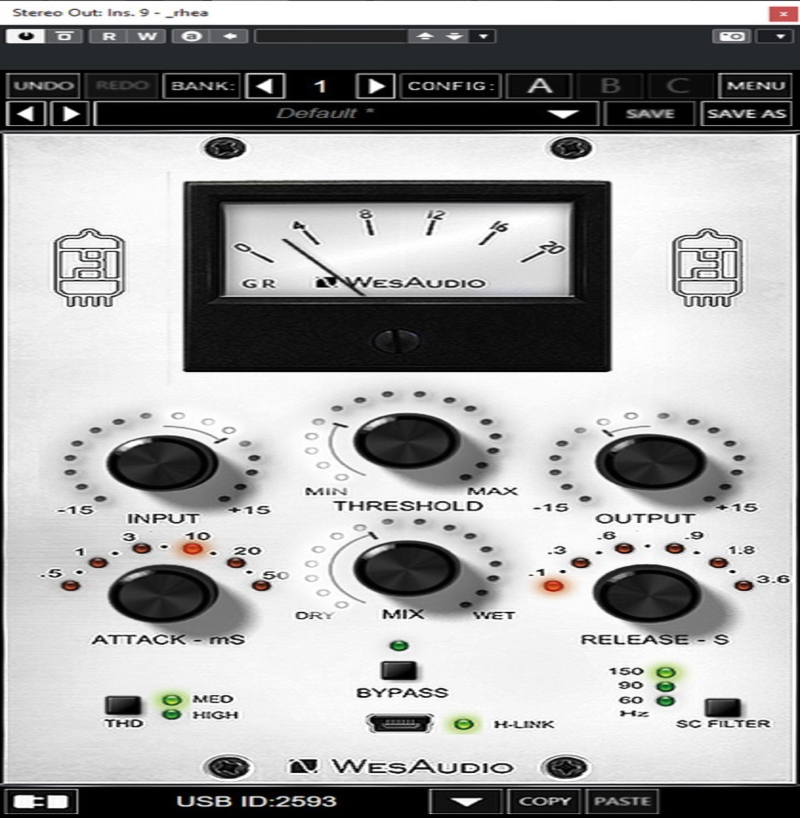Toggle the A/B compare settings button
This screenshot has width=800, height=818.
pyautogui.click(x=192, y=37)
